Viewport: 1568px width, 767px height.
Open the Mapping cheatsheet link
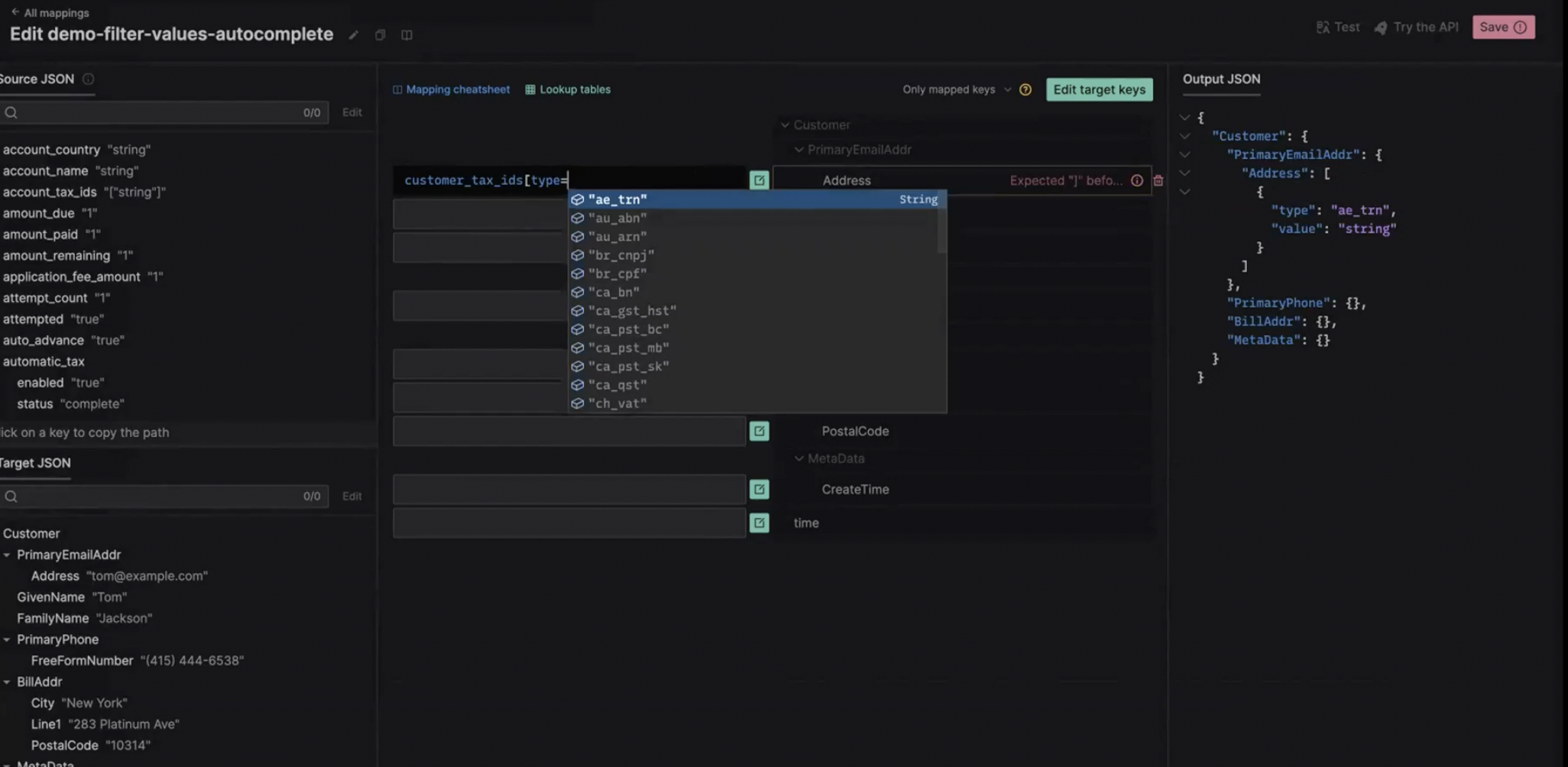click(x=451, y=89)
